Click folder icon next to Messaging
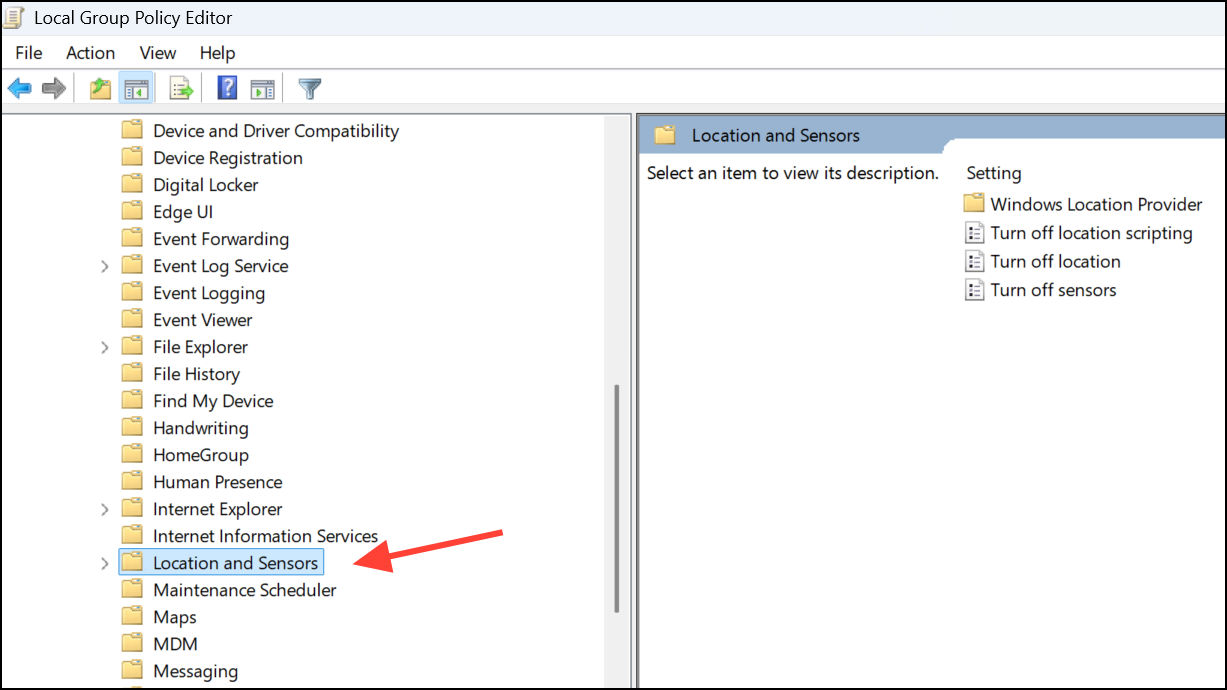This screenshot has width=1227, height=690. (132, 670)
